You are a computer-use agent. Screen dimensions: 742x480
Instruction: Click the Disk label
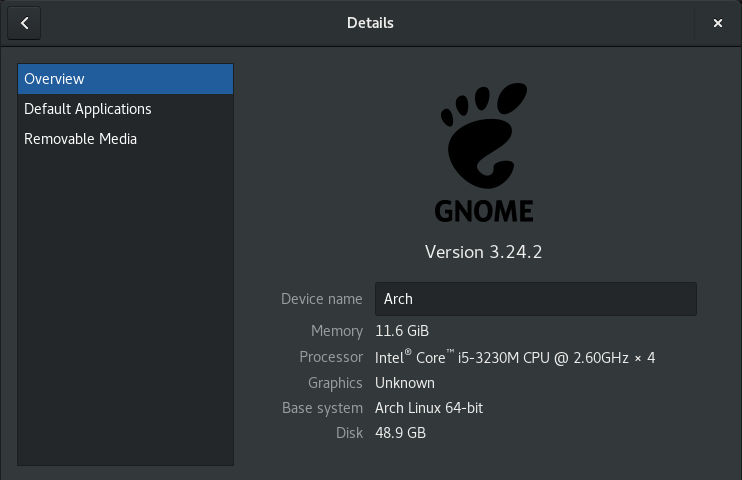pos(349,433)
